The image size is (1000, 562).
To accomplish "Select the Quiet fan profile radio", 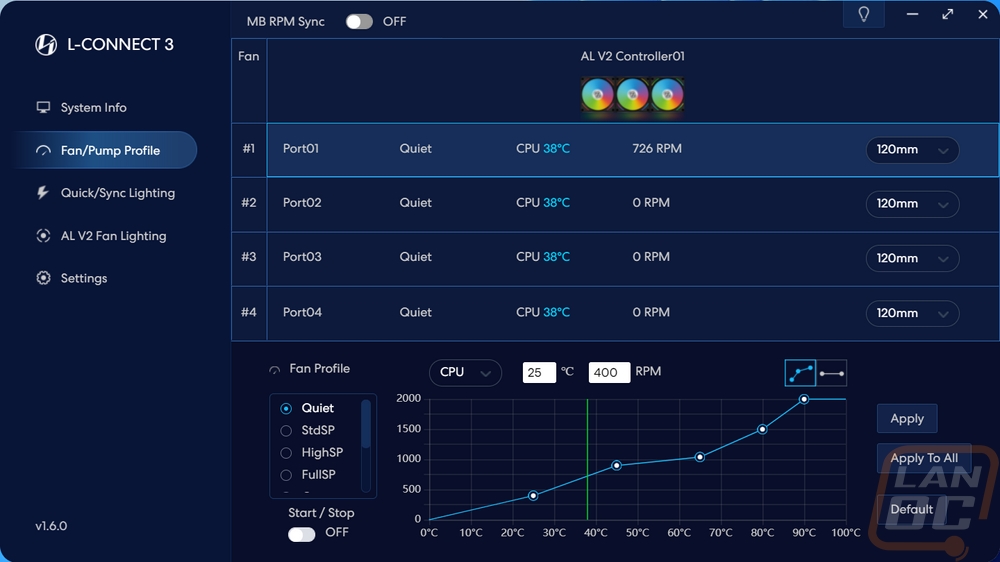I will (286, 408).
